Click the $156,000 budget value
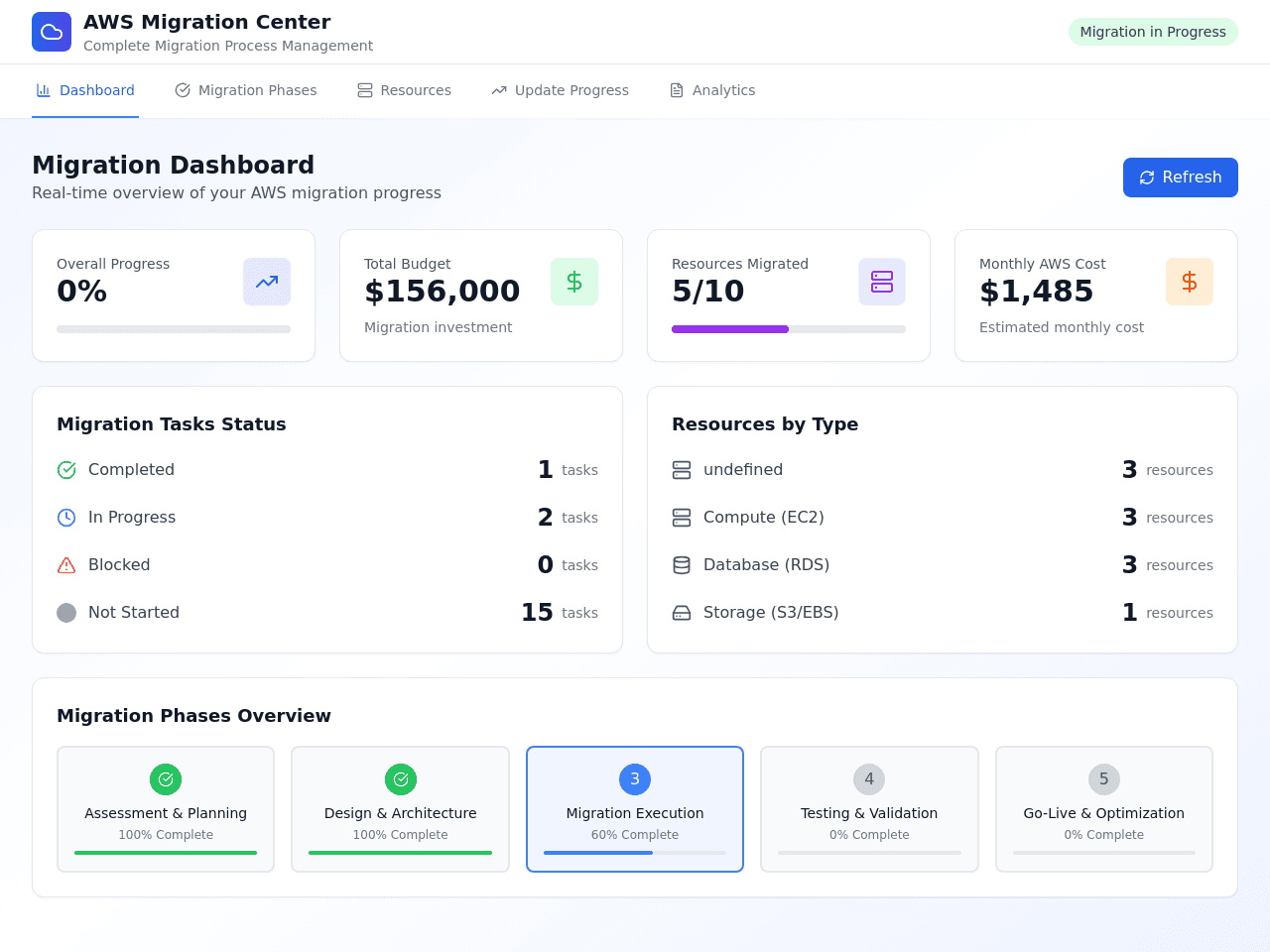The image size is (1270, 952). [443, 292]
